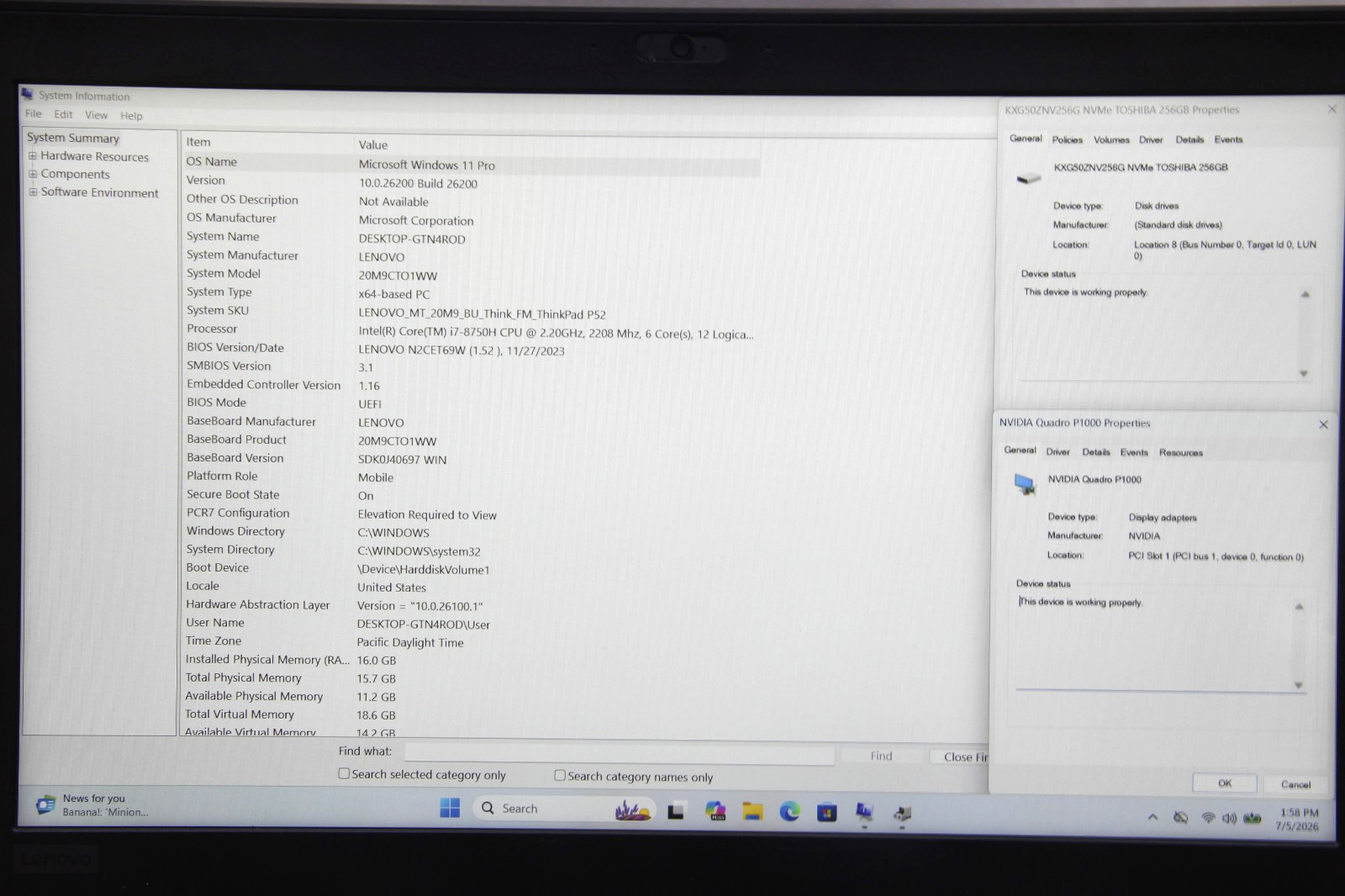Open Microsoft Store from the taskbar
The height and width of the screenshot is (896, 1345).
(827, 812)
